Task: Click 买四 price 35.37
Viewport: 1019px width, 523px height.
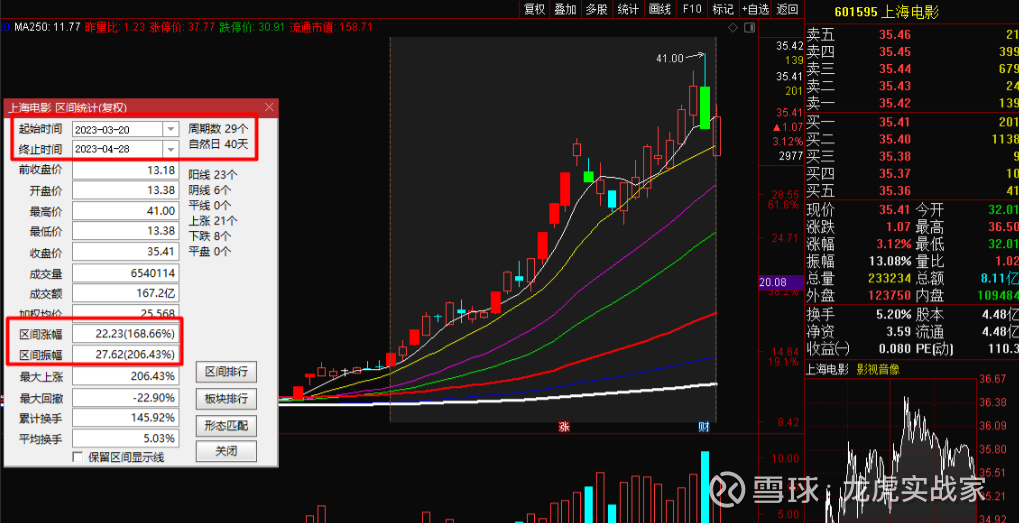Action: [895, 173]
